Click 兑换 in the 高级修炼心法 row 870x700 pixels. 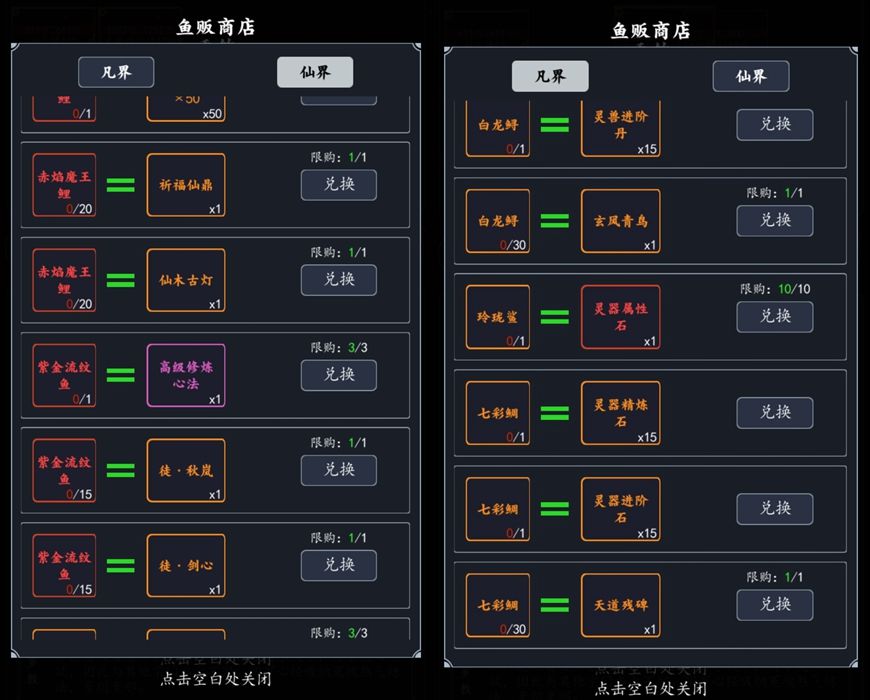[x=339, y=375]
